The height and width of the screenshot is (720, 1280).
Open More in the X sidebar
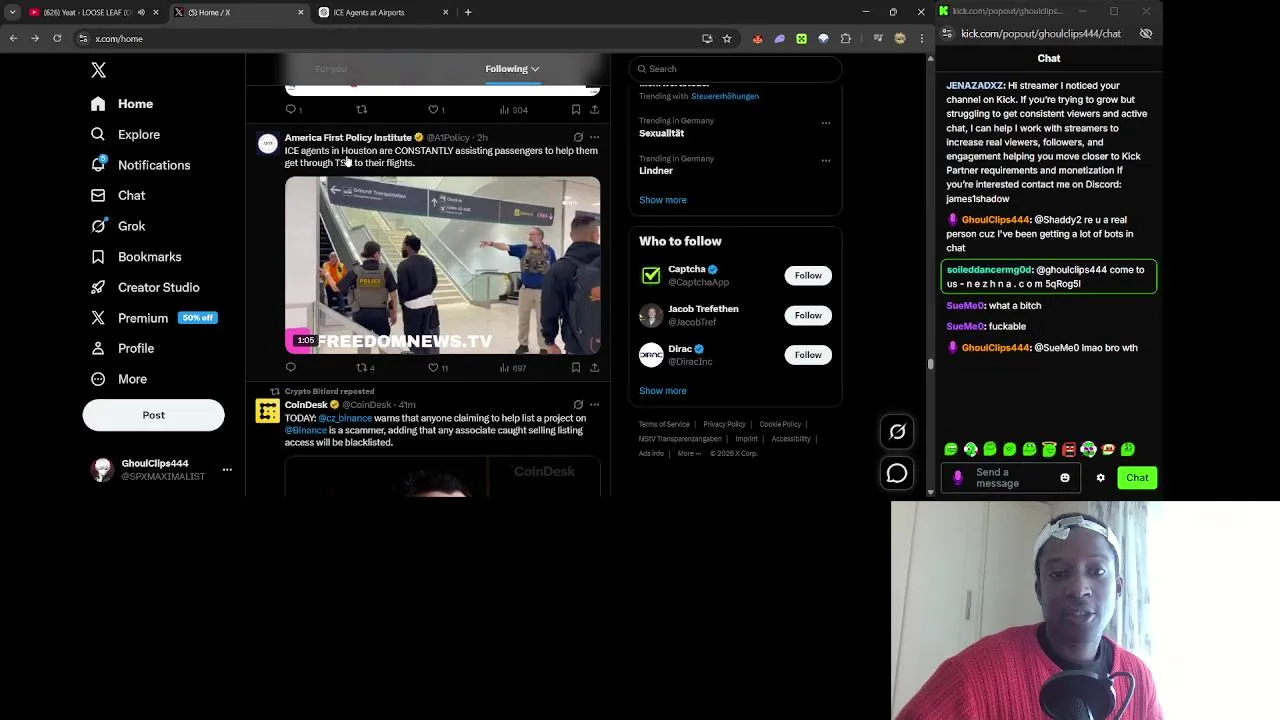[119, 379]
